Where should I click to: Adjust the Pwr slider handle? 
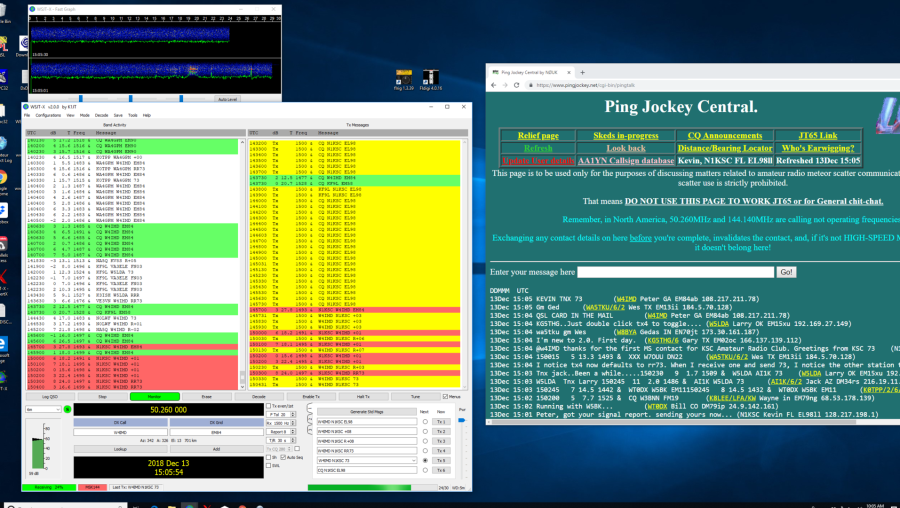coord(461,422)
